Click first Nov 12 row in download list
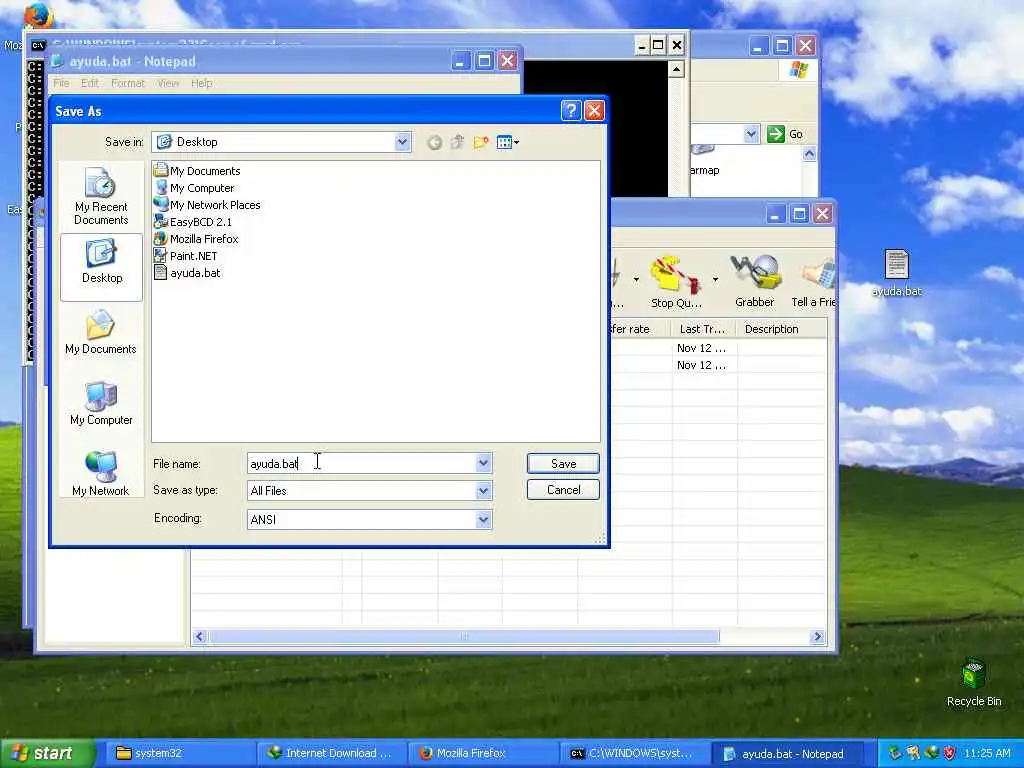This screenshot has width=1024, height=768. [x=701, y=348]
